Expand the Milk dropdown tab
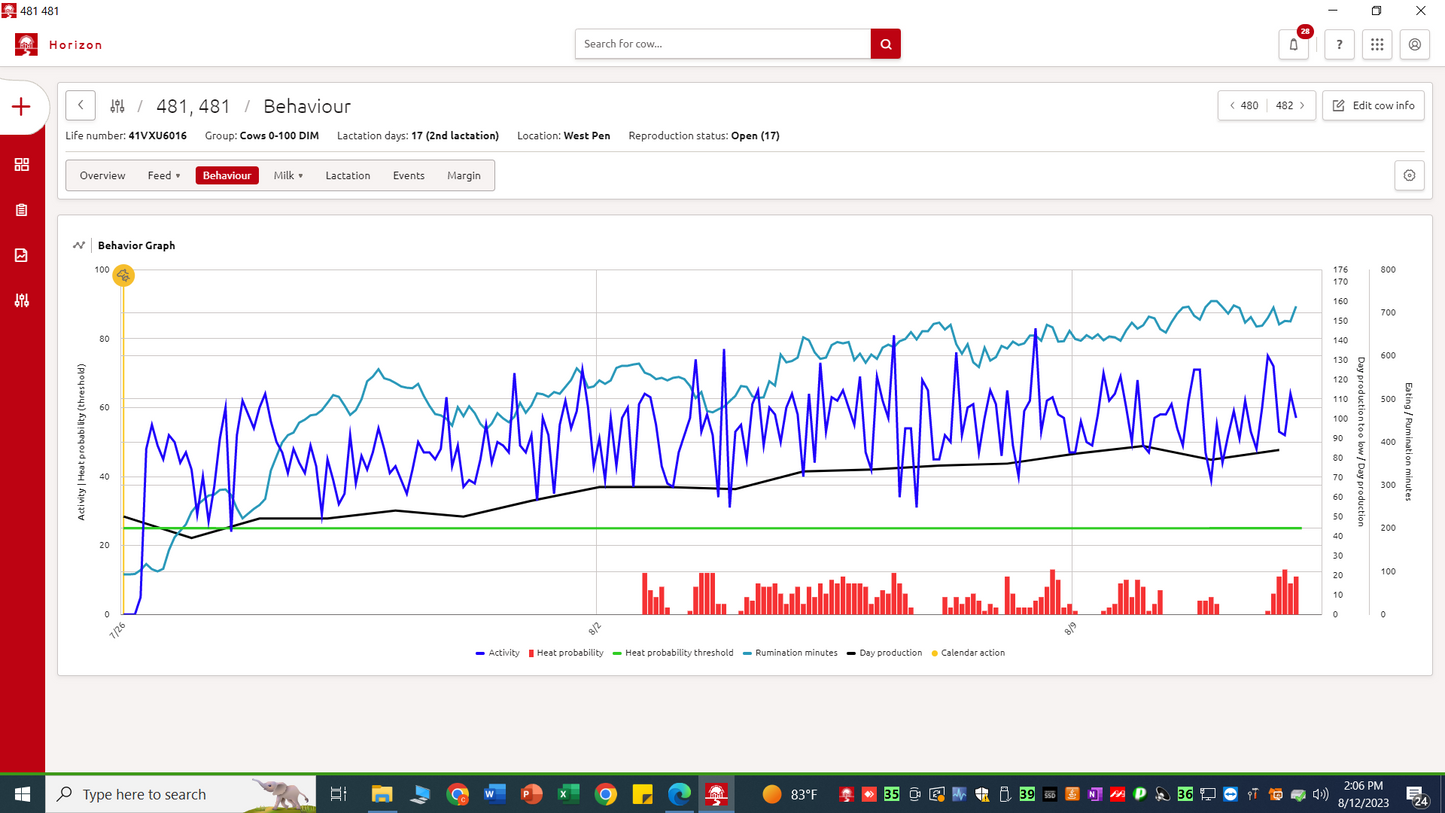 [288, 175]
